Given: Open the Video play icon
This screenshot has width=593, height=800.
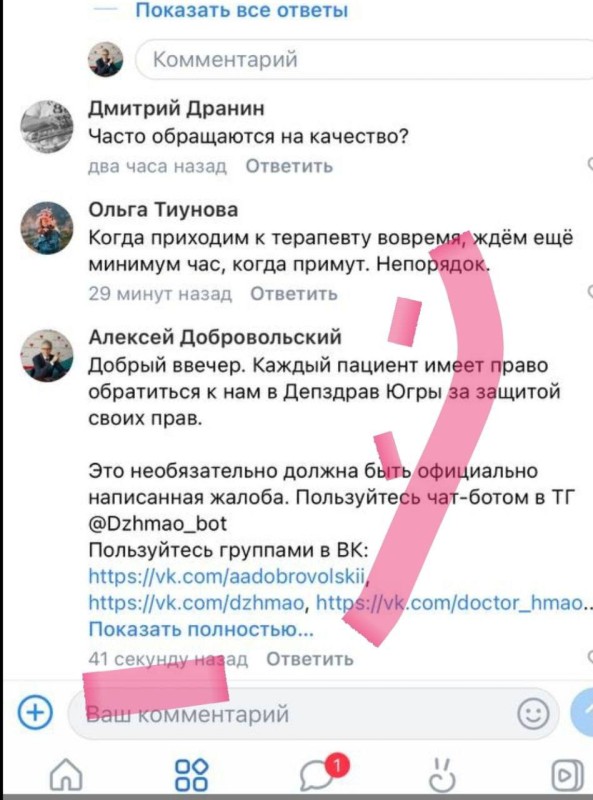Looking at the screenshot, I should point(567,775).
